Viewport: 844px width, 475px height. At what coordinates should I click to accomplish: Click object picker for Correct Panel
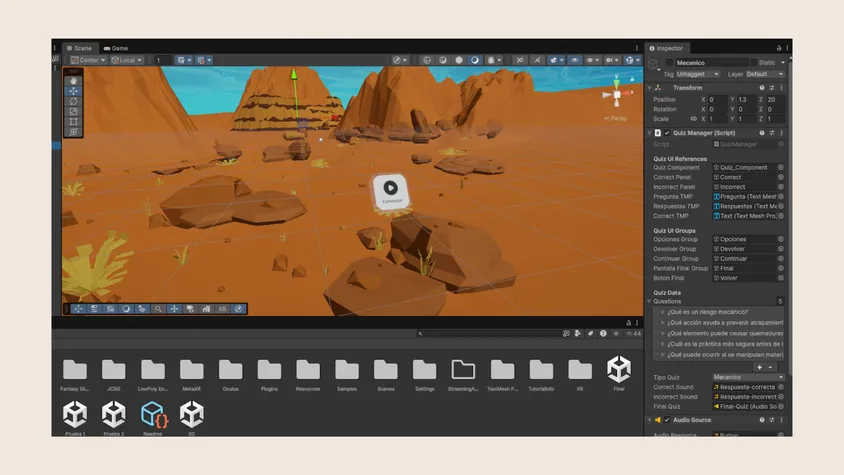(780, 177)
